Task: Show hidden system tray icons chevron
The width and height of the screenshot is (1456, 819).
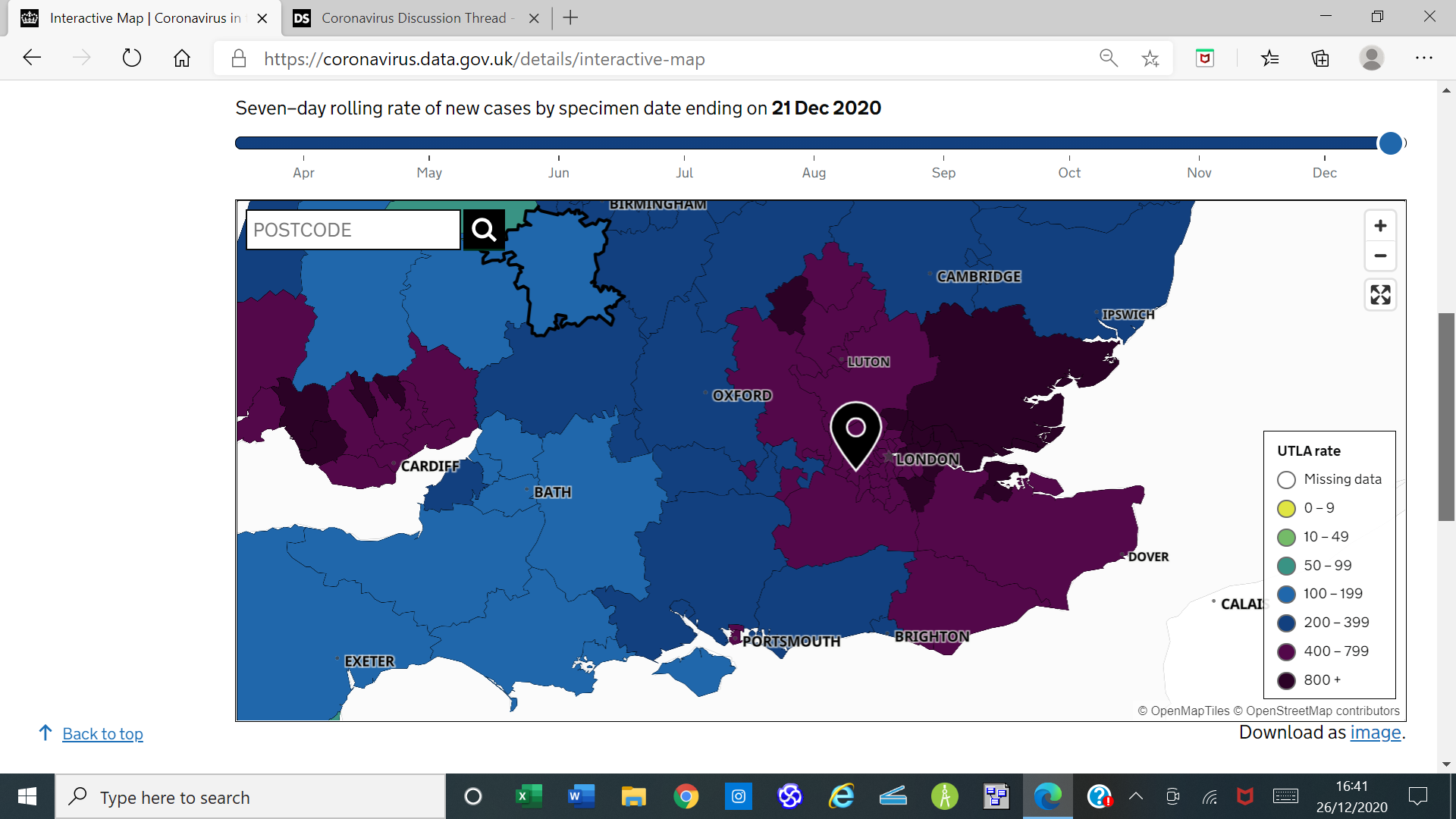Action: coord(1135,796)
